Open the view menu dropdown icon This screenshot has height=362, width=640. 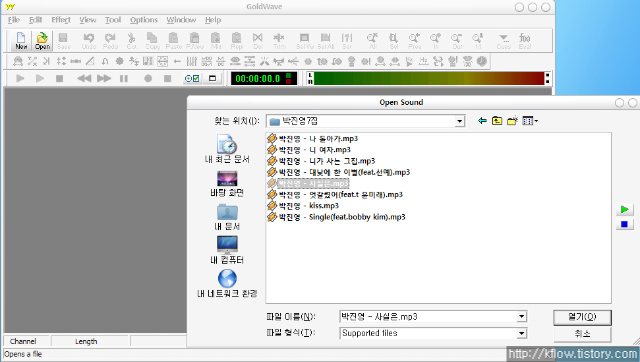530,121
